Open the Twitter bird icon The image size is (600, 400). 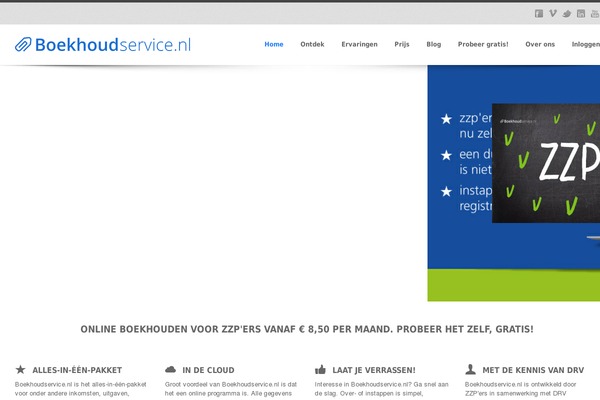coord(567,14)
